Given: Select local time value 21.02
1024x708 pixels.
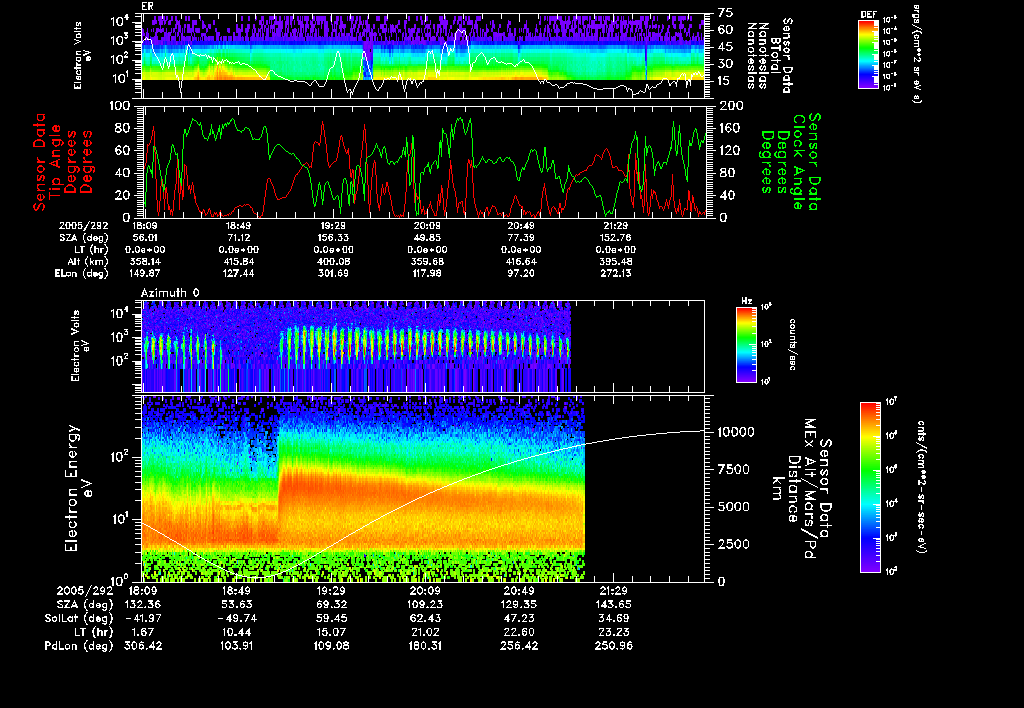Looking at the screenshot, I should coord(425,632).
